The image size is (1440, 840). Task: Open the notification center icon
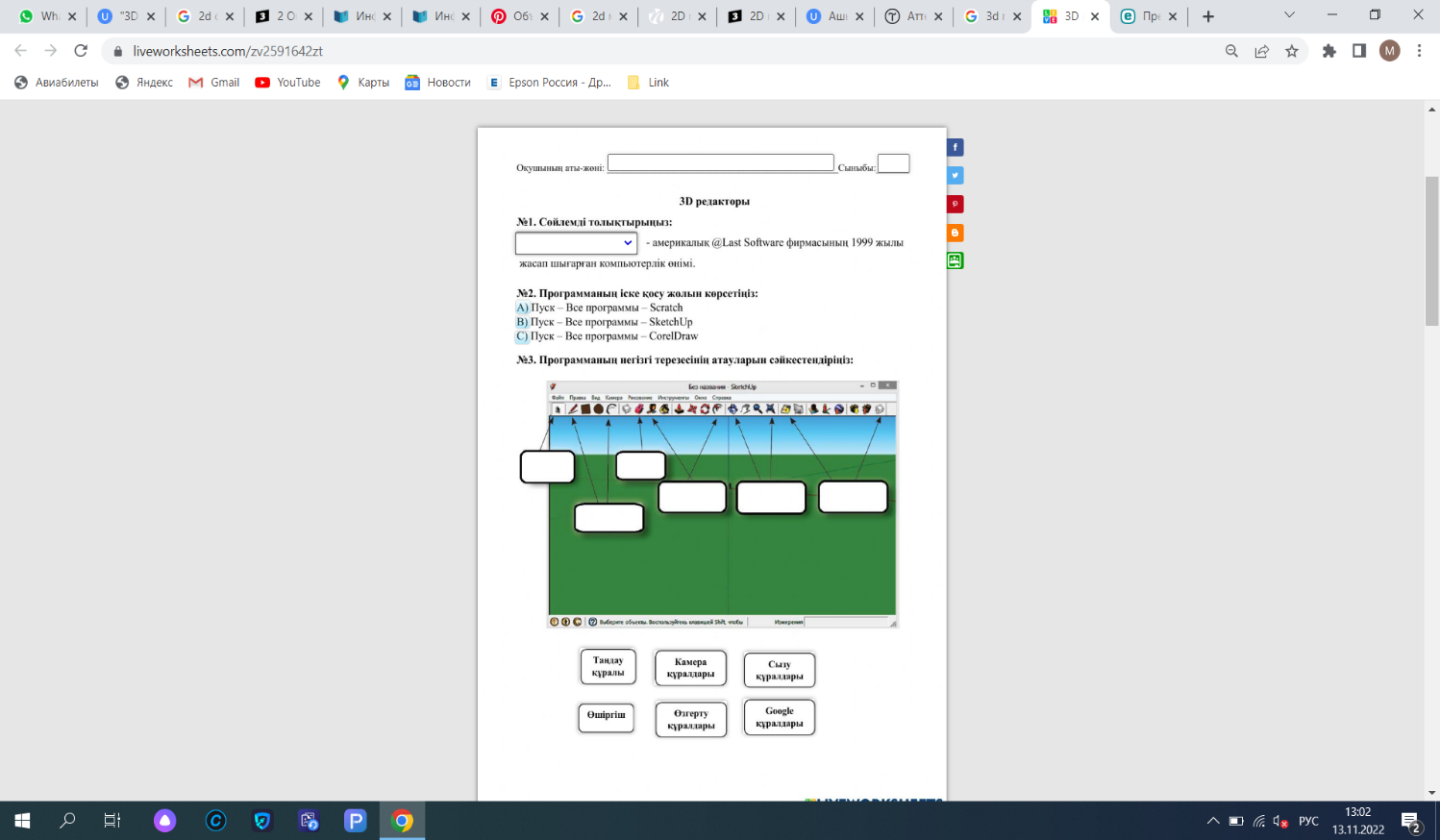1411,822
